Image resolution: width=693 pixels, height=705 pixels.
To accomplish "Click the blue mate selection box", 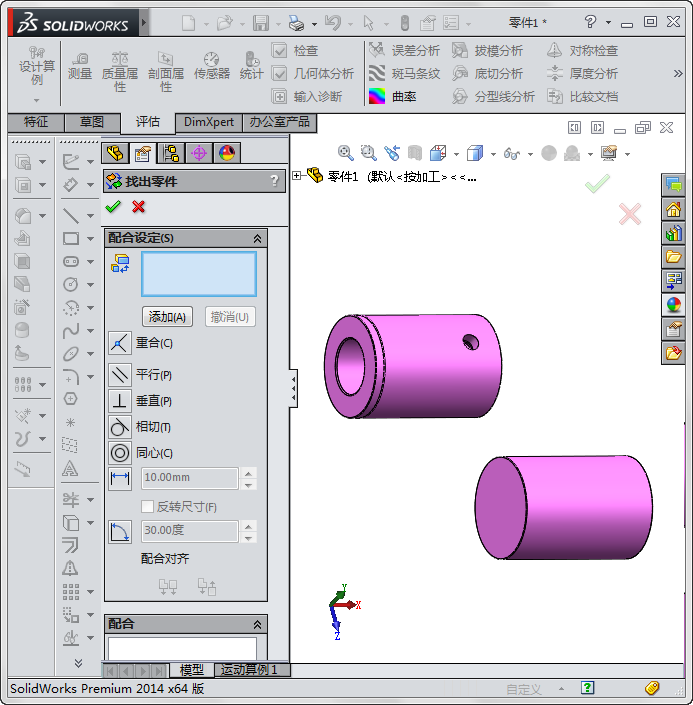I will (199, 274).
